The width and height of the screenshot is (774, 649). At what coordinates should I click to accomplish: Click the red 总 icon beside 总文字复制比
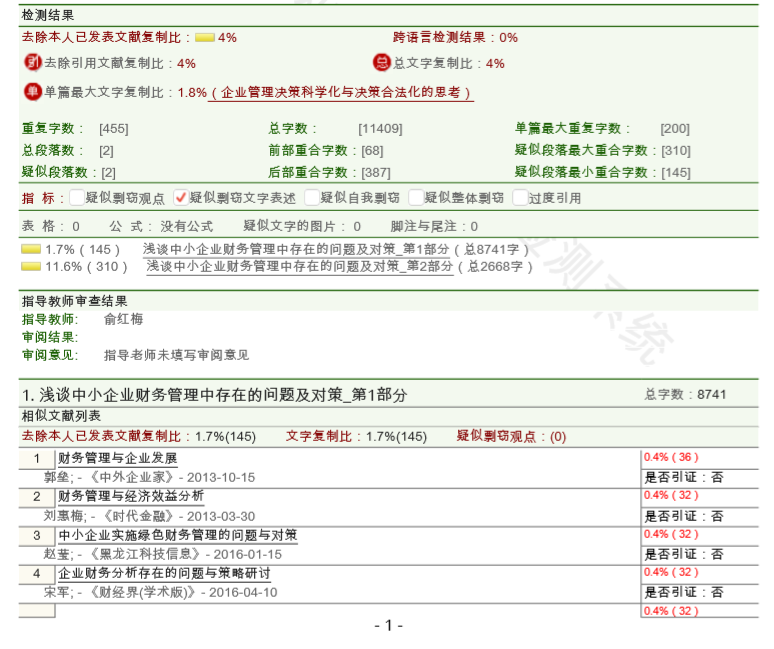382,63
